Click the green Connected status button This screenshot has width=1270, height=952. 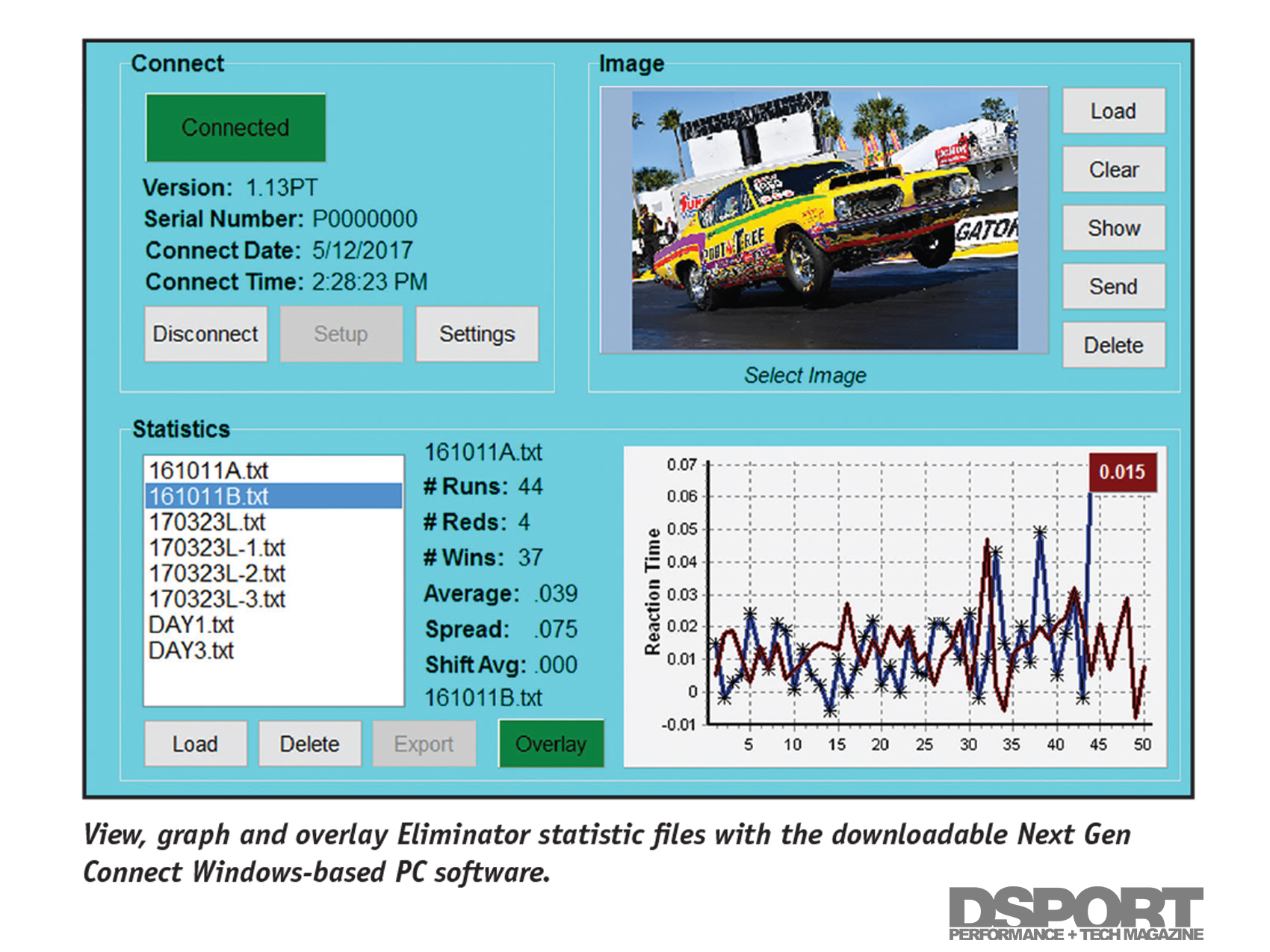(235, 128)
